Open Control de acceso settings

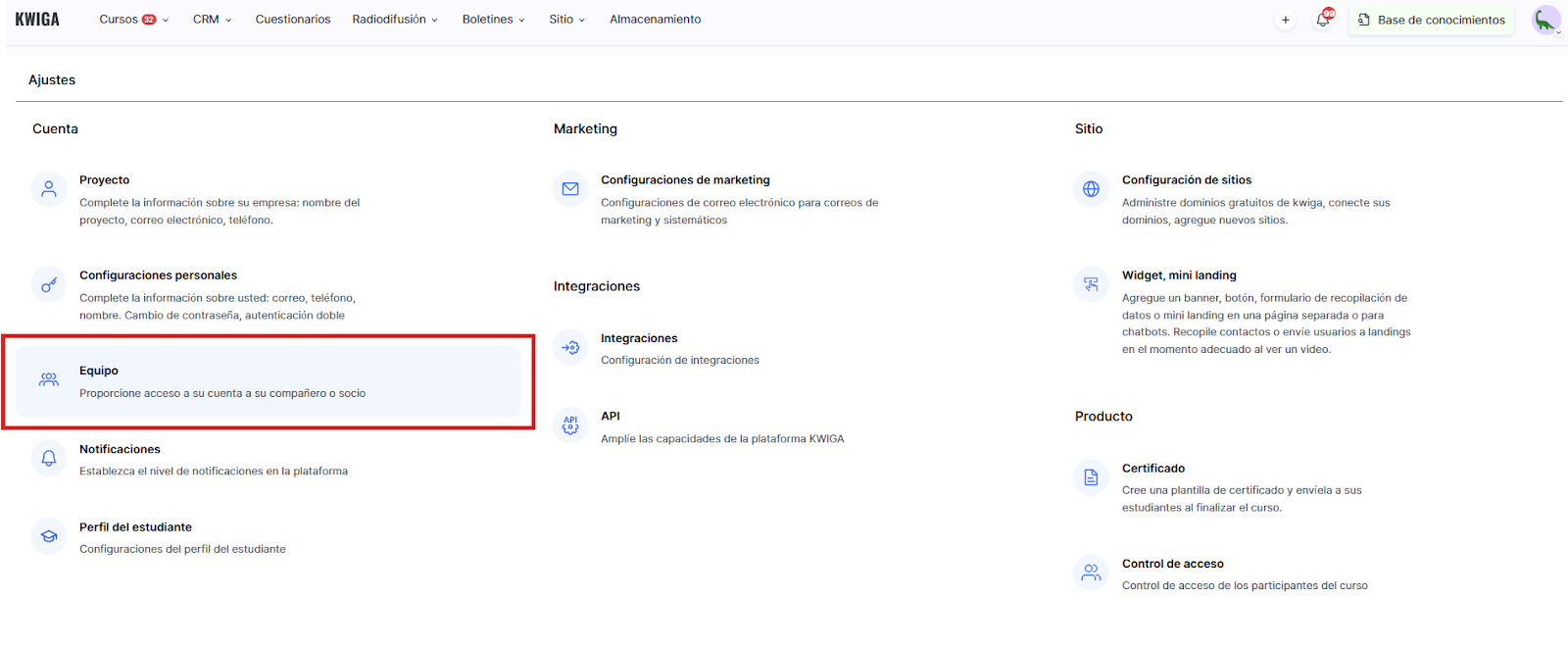pos(1172,564)
